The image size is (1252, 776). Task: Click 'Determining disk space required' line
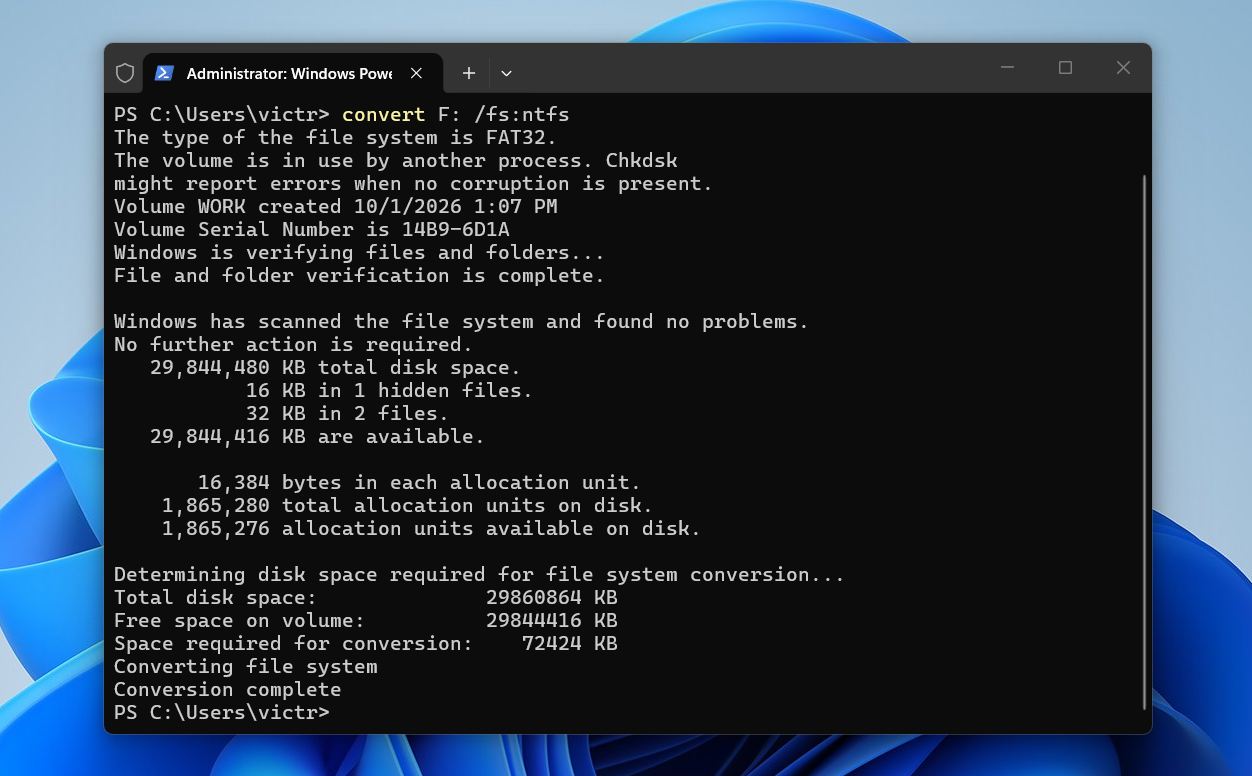click(x=479, y=575)
